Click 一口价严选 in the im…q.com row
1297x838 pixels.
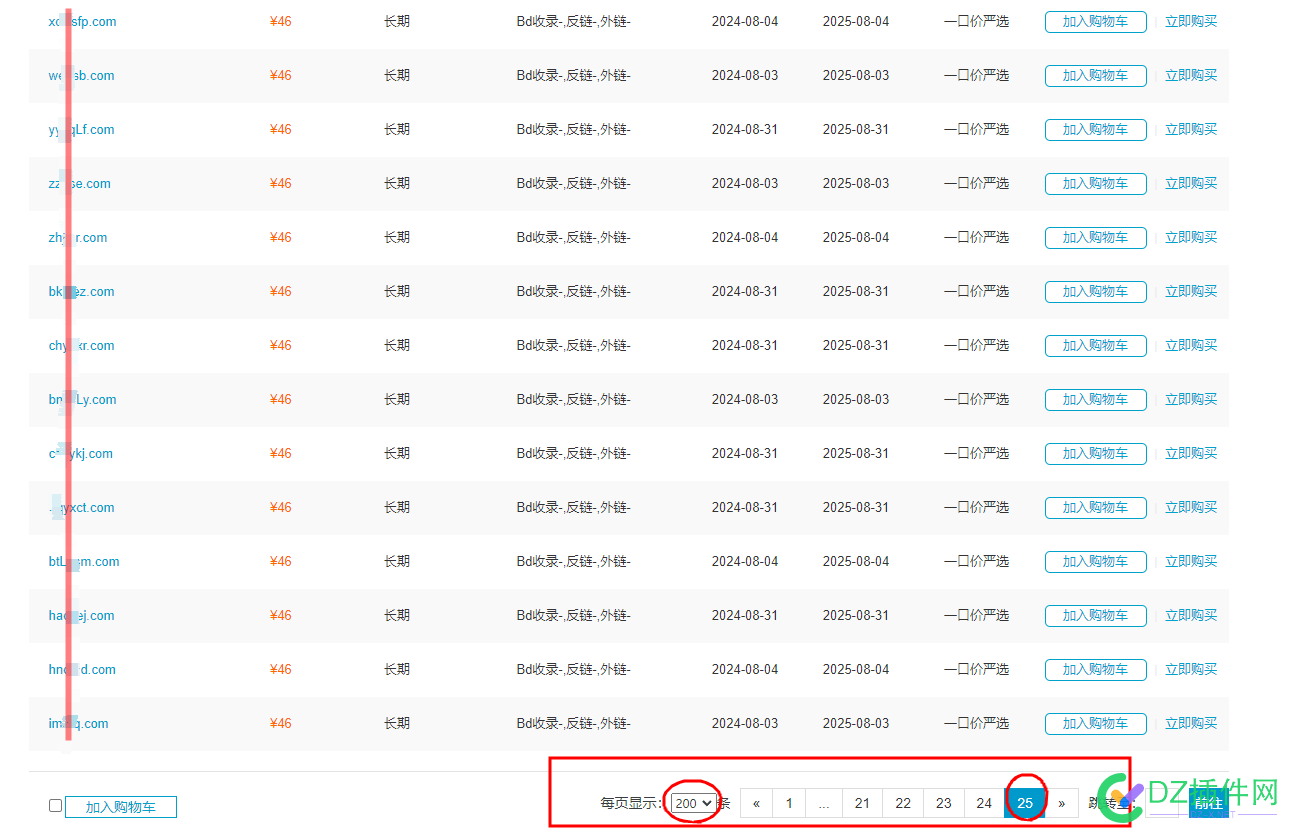point(976,723)
